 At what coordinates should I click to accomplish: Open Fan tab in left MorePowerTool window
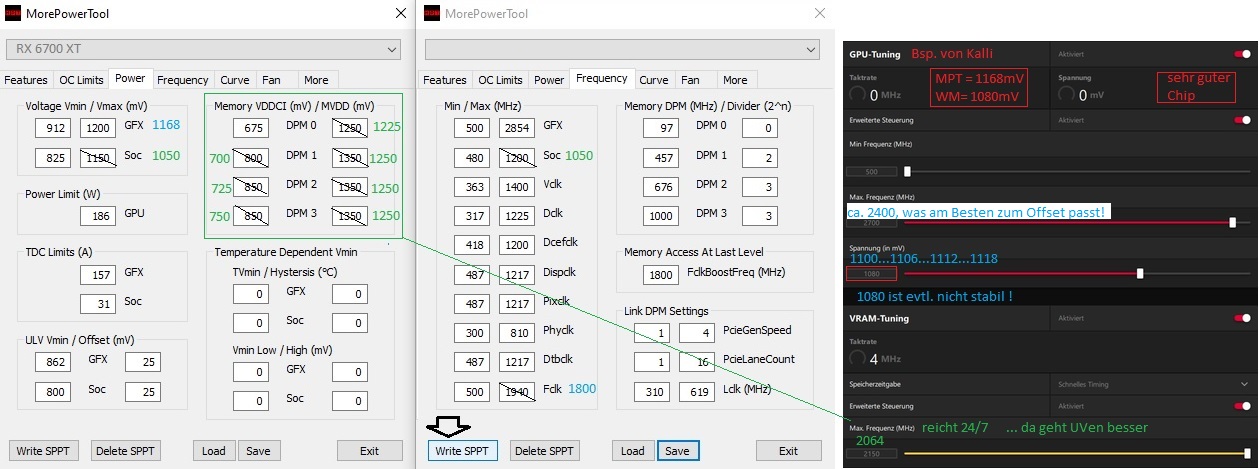[x=271, y=80]
